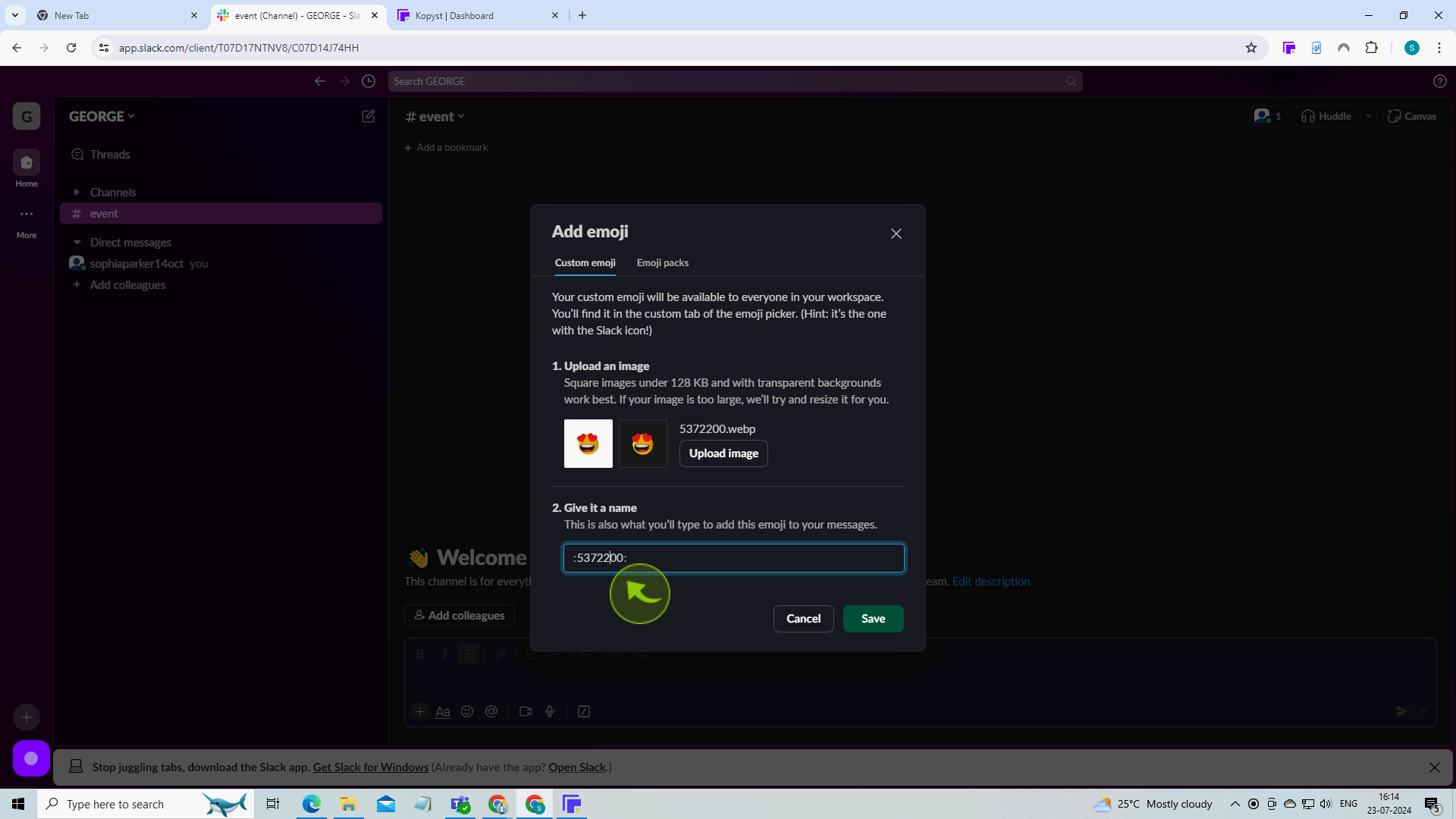
Task: Click the mention icon in message bar
Action: pyautogui.click(x=492, y=711)
